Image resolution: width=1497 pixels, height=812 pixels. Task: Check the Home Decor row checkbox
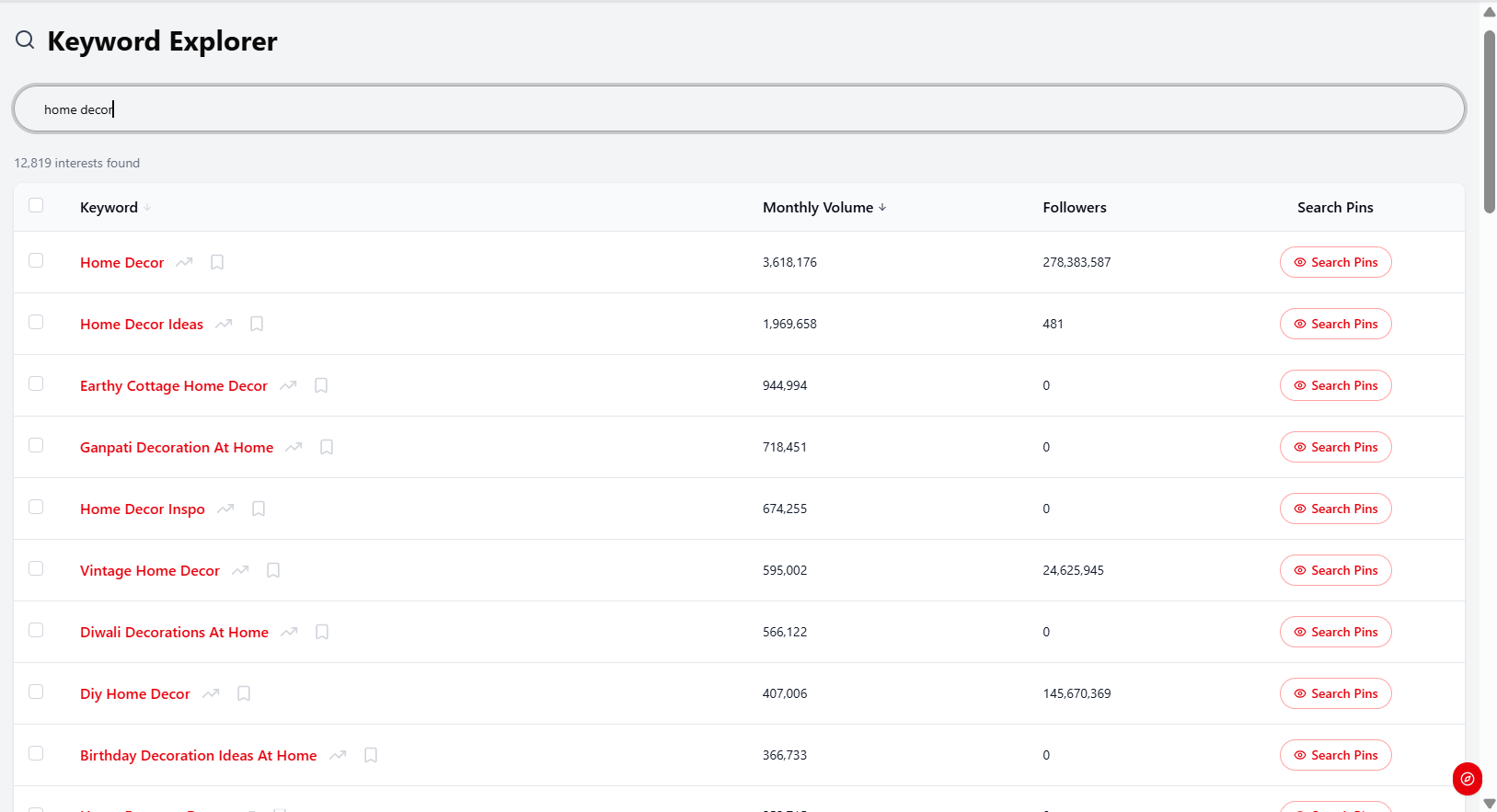pos(36,260)
